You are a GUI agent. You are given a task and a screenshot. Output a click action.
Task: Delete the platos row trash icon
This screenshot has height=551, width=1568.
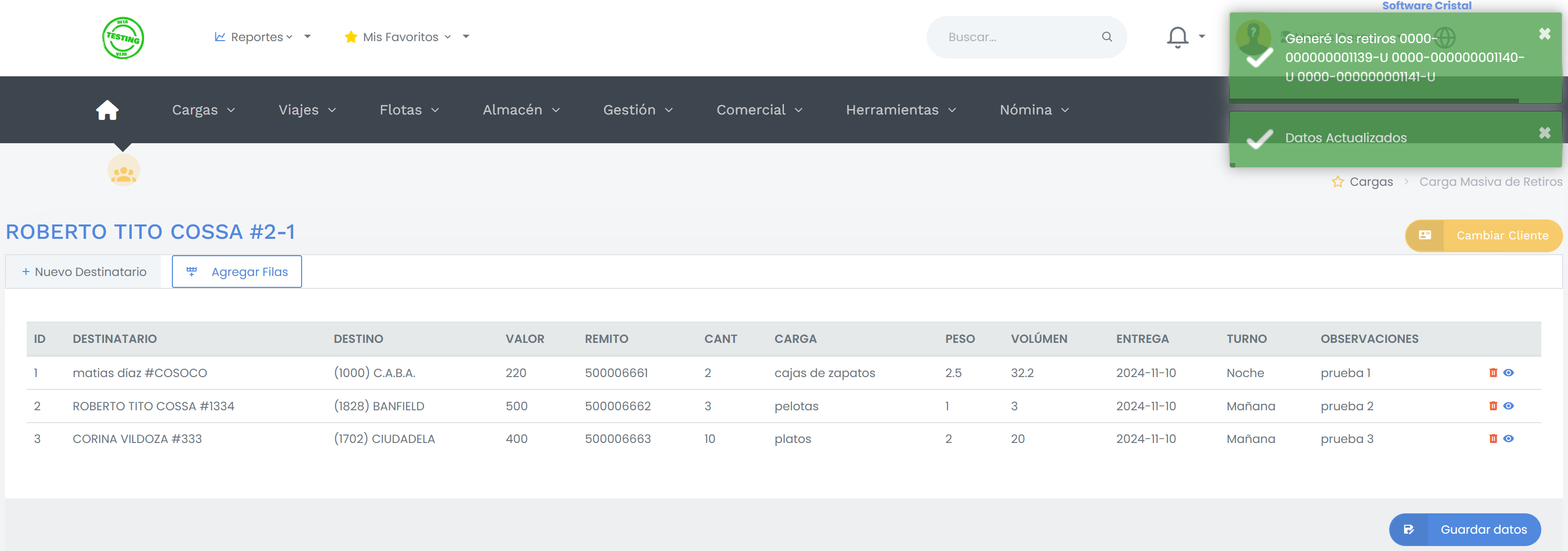pyautogui.click(x=1493, y=439)
